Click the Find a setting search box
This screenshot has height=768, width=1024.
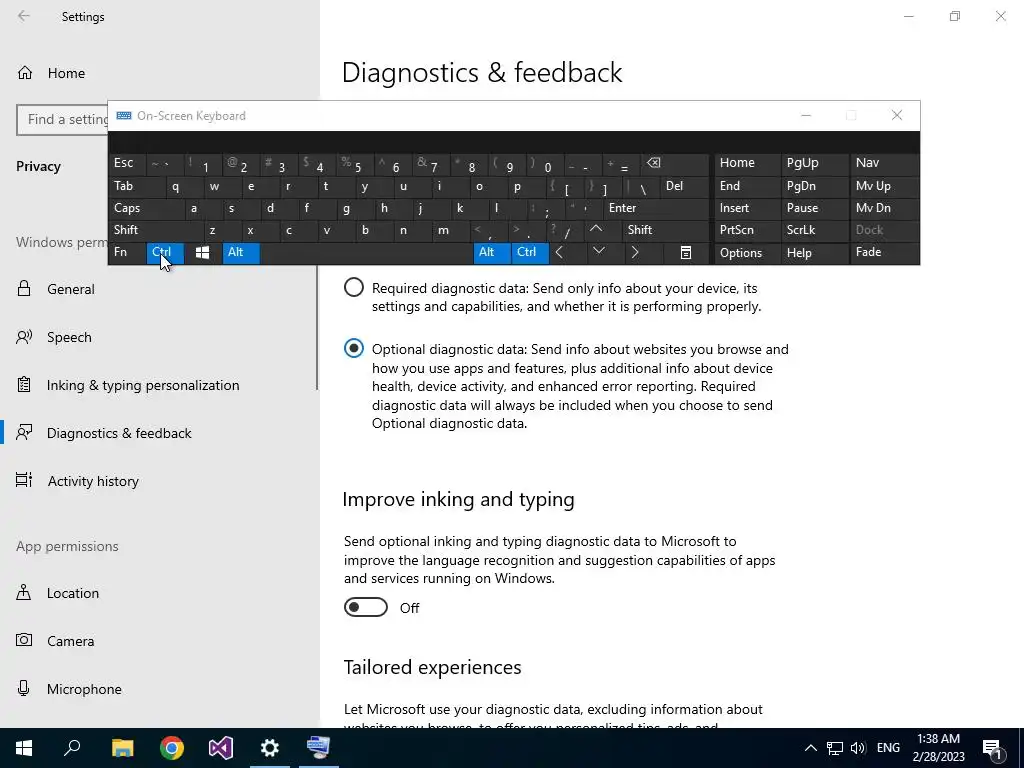tap(63, 120)
